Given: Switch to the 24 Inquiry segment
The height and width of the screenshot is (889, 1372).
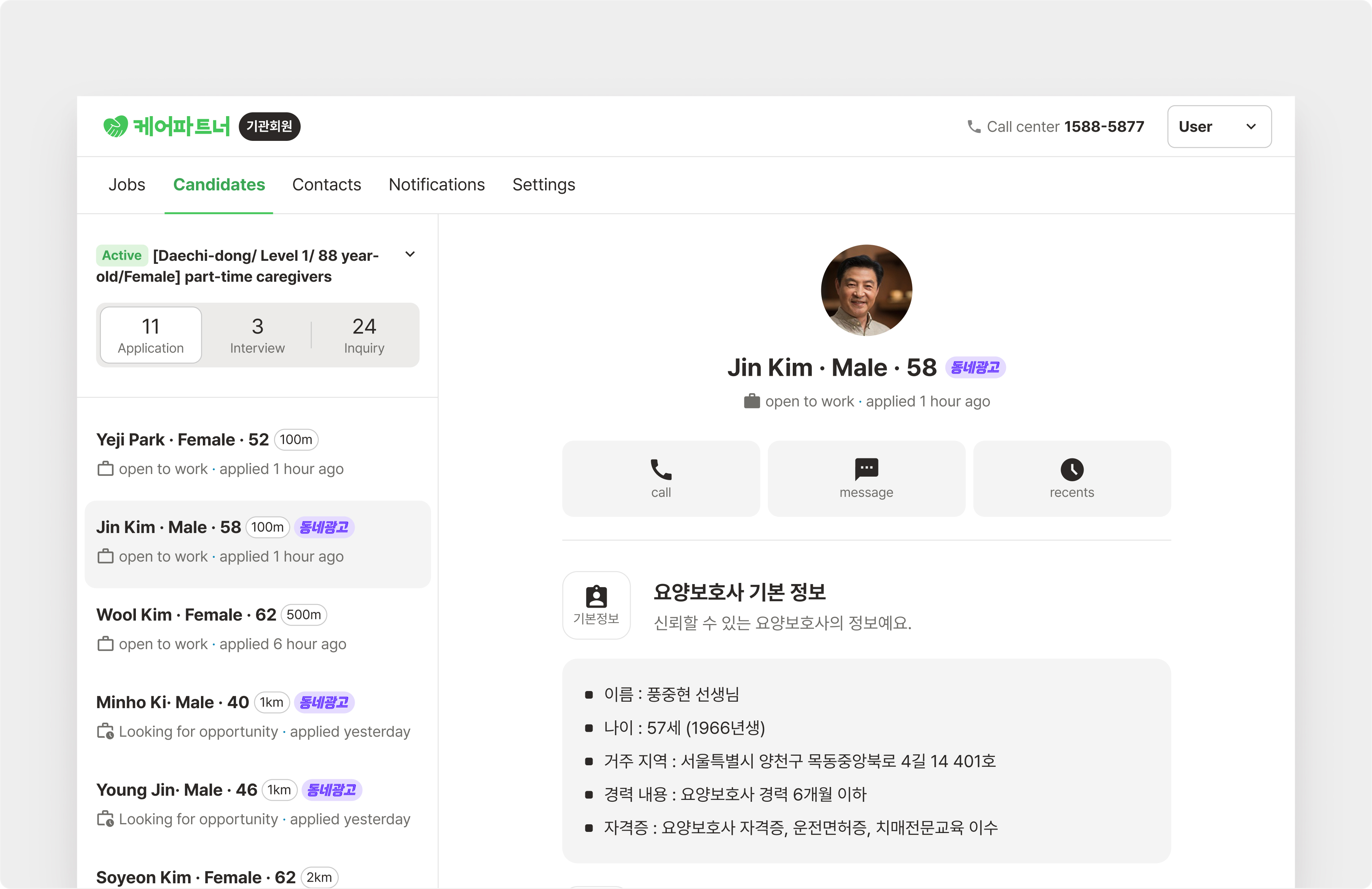Looking at the screenshot, I should pos(364,335).
